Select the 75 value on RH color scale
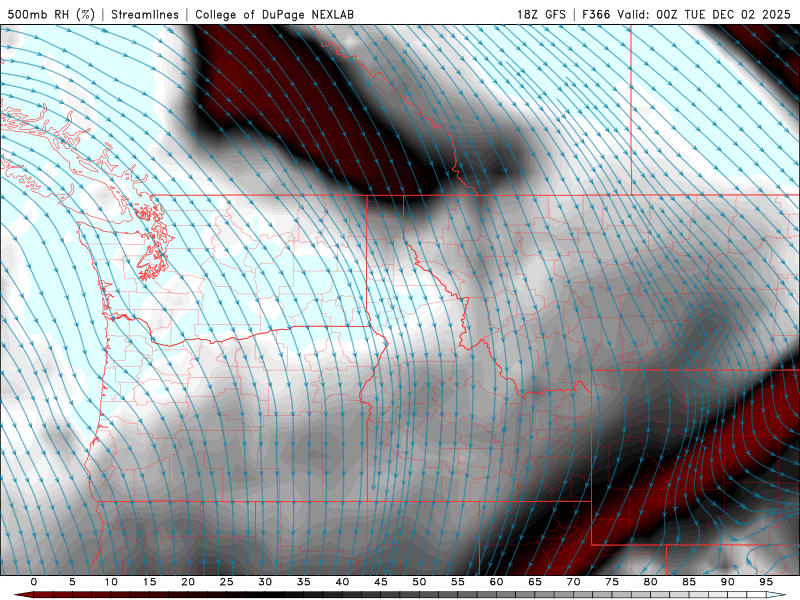This screenshot has height=600, width=800. (612, 582)
